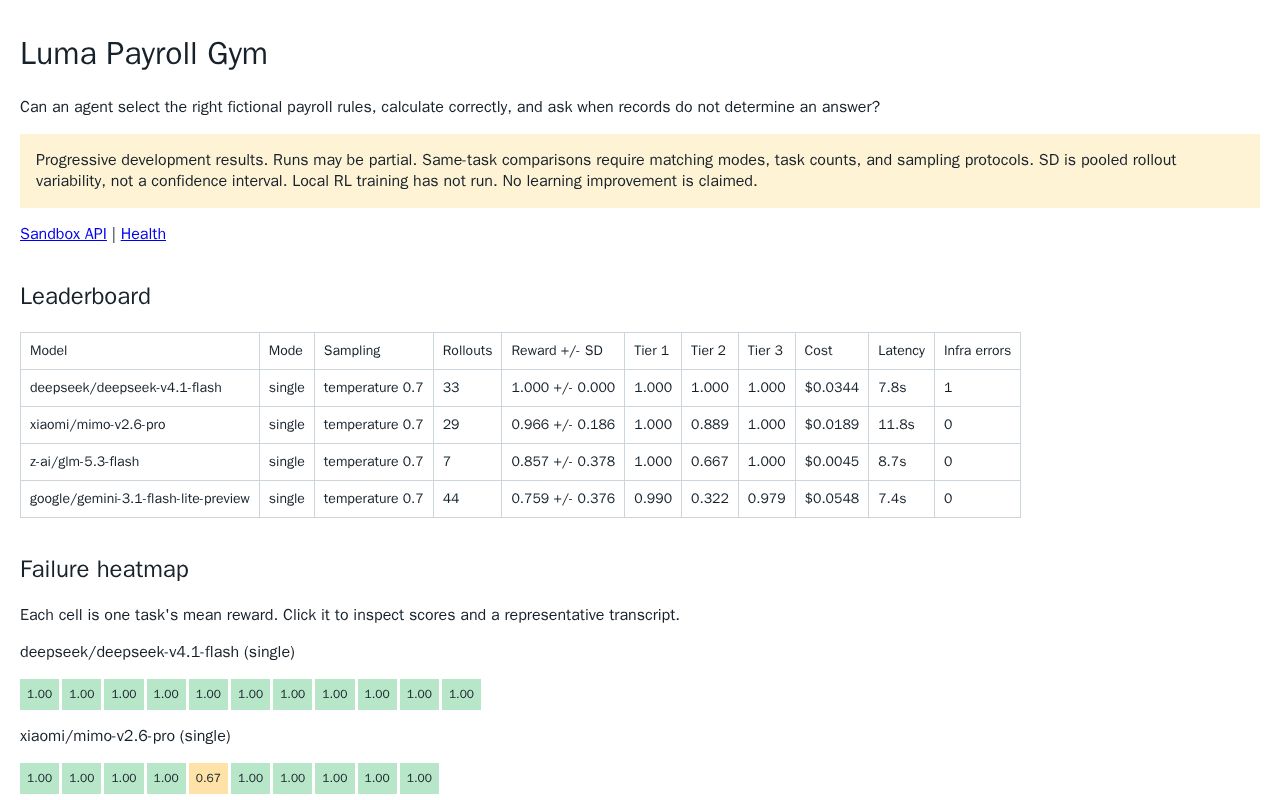Select the Reward +/- SD column header
The image size is (1280, 800).
[563, 351]
